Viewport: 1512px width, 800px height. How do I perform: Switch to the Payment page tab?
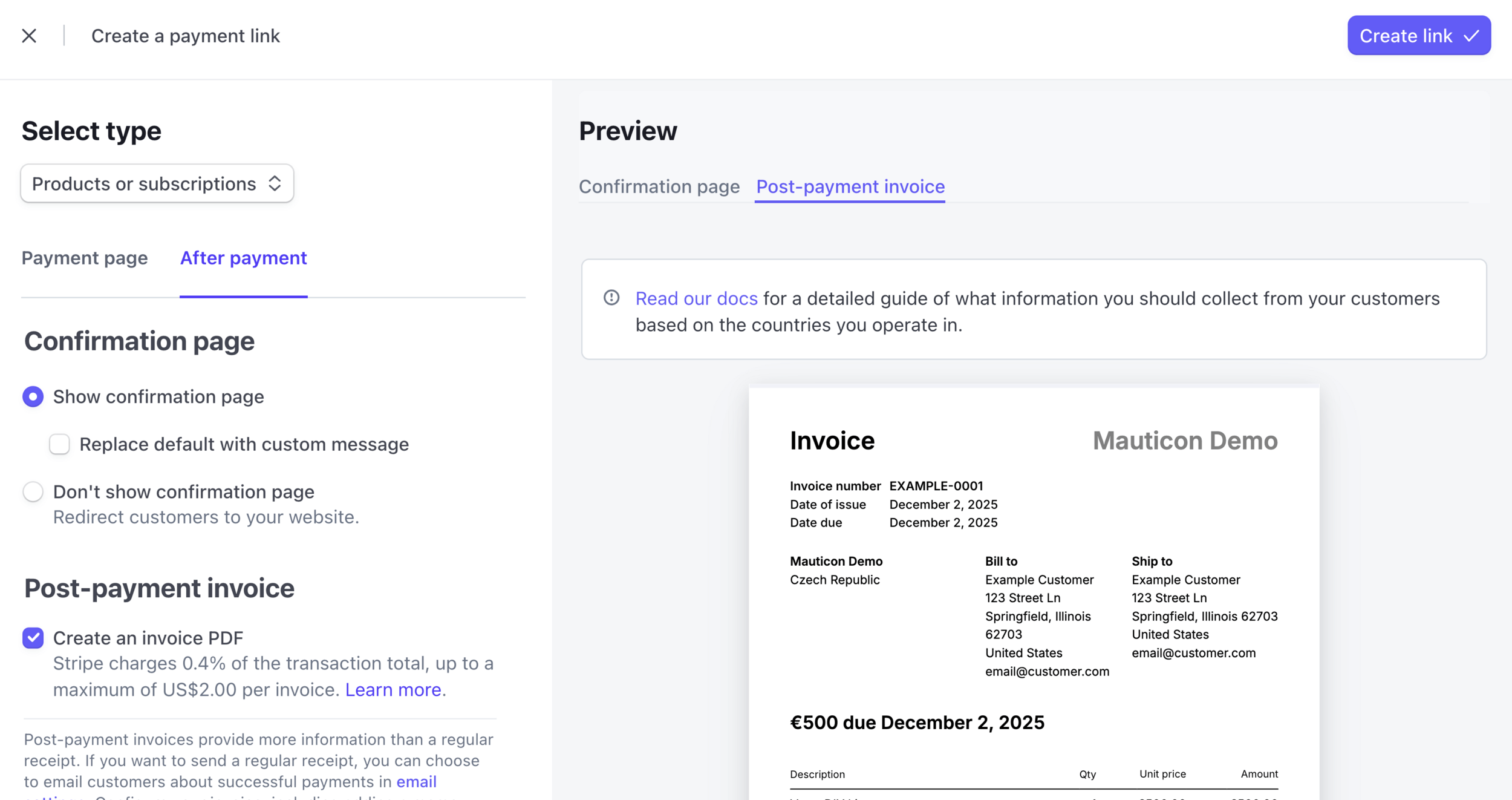[85, 258]
